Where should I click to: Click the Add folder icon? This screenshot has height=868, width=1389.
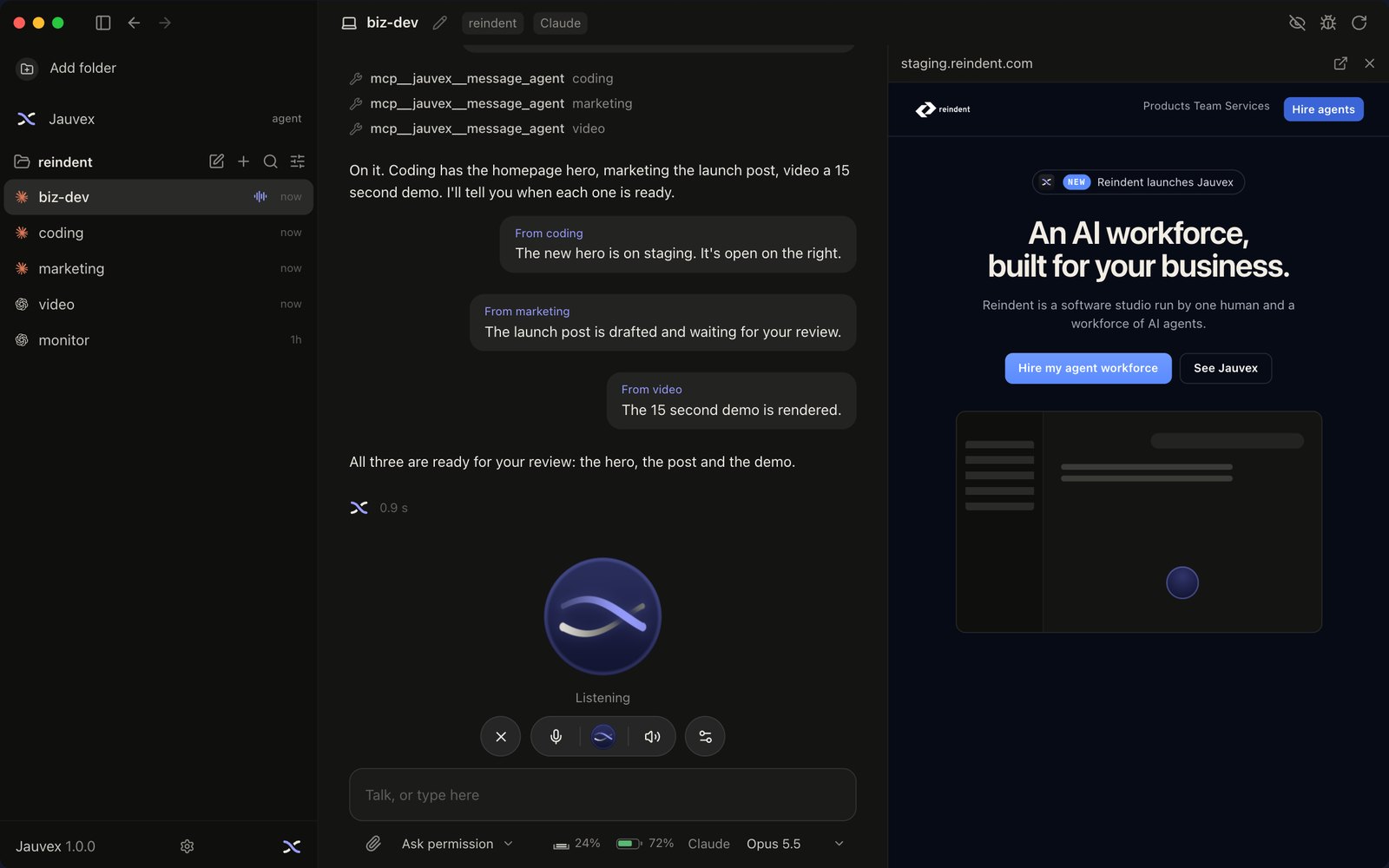(27, 69)
